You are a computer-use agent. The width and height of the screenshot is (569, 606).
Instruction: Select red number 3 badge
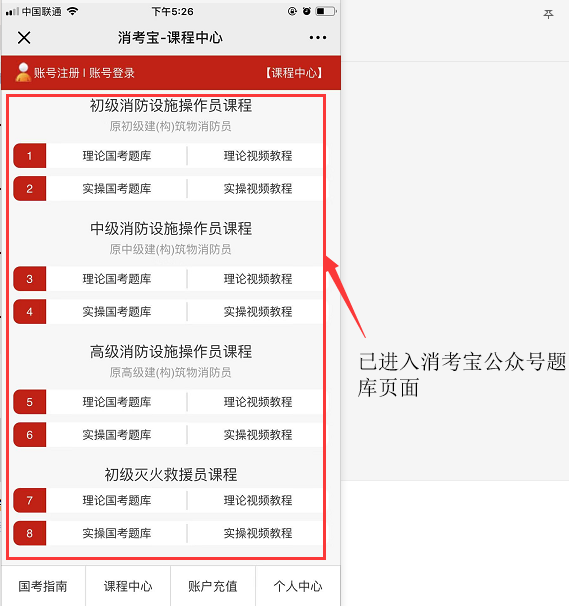pos(30,279)
